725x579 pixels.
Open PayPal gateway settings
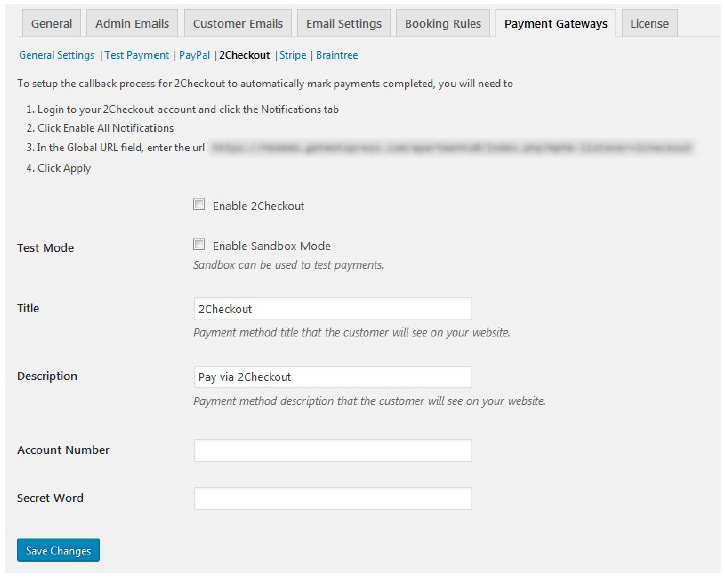[x=194, y=56]
